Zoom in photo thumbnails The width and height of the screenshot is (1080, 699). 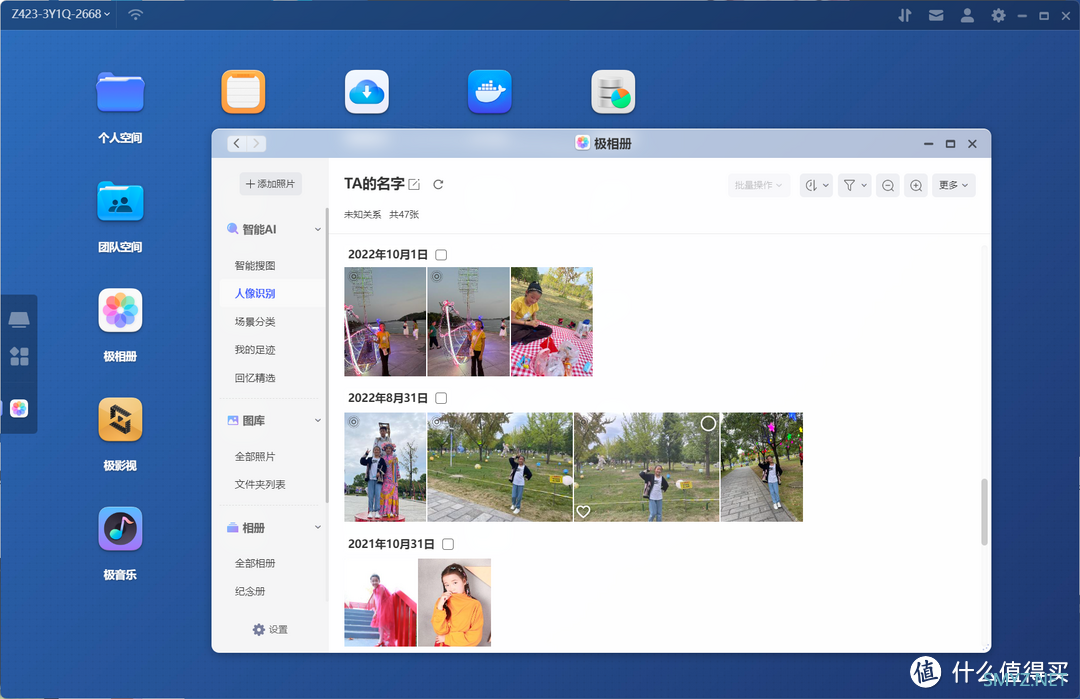[x=916, y=185]
